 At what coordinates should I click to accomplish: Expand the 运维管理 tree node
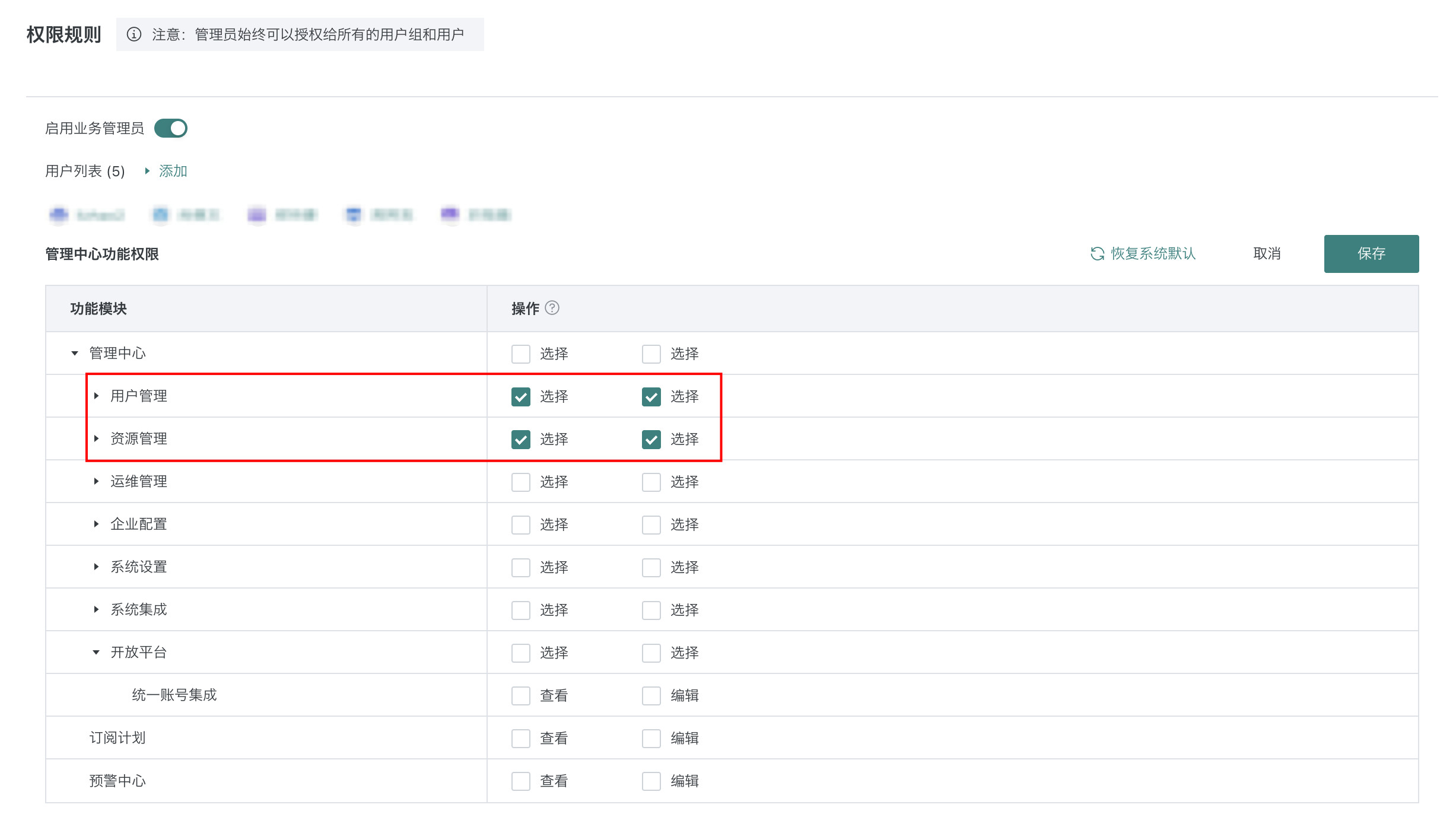point(96,481)
